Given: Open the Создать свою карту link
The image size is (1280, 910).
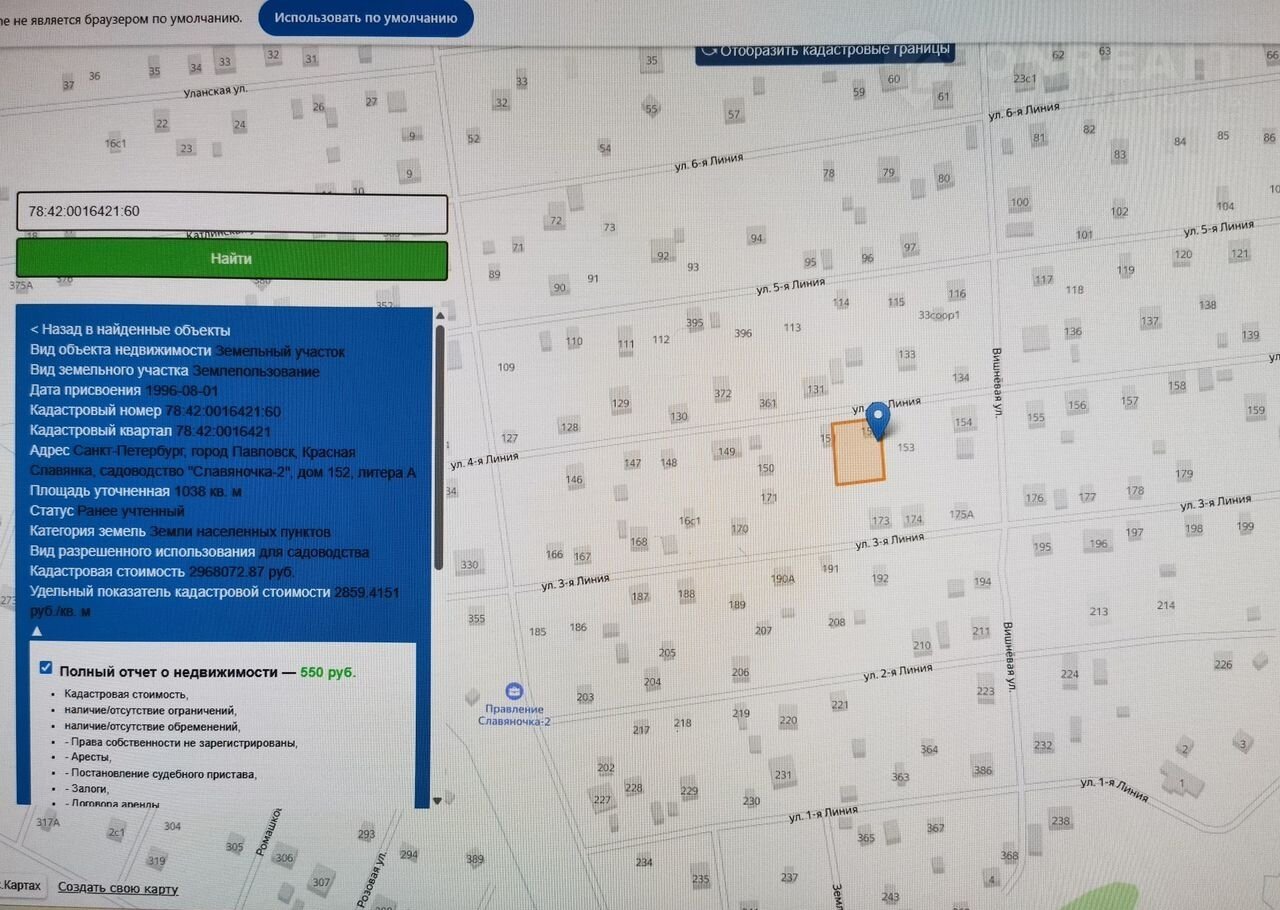Looking at the screenshot, I should [x=118, y=888].
